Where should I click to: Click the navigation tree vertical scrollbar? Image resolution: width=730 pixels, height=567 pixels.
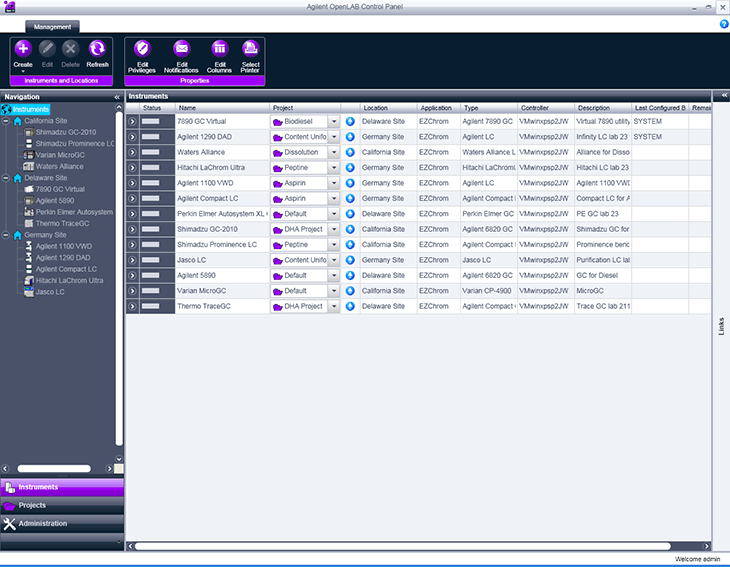point(119,278)
